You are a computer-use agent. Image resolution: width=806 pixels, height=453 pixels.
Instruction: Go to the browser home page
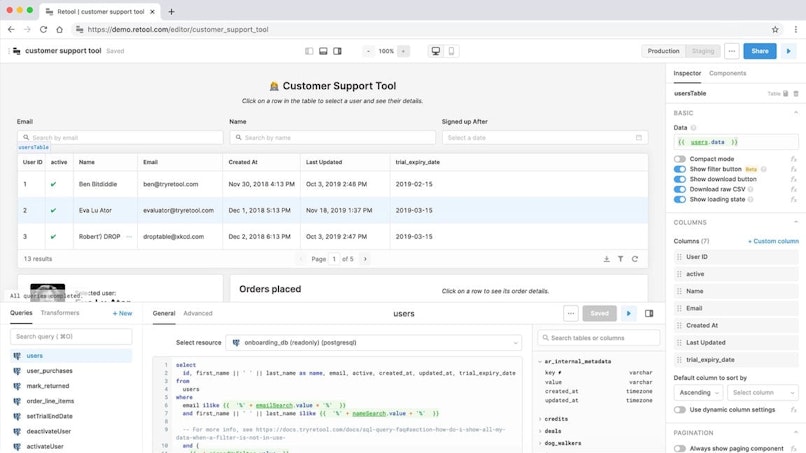60,30
